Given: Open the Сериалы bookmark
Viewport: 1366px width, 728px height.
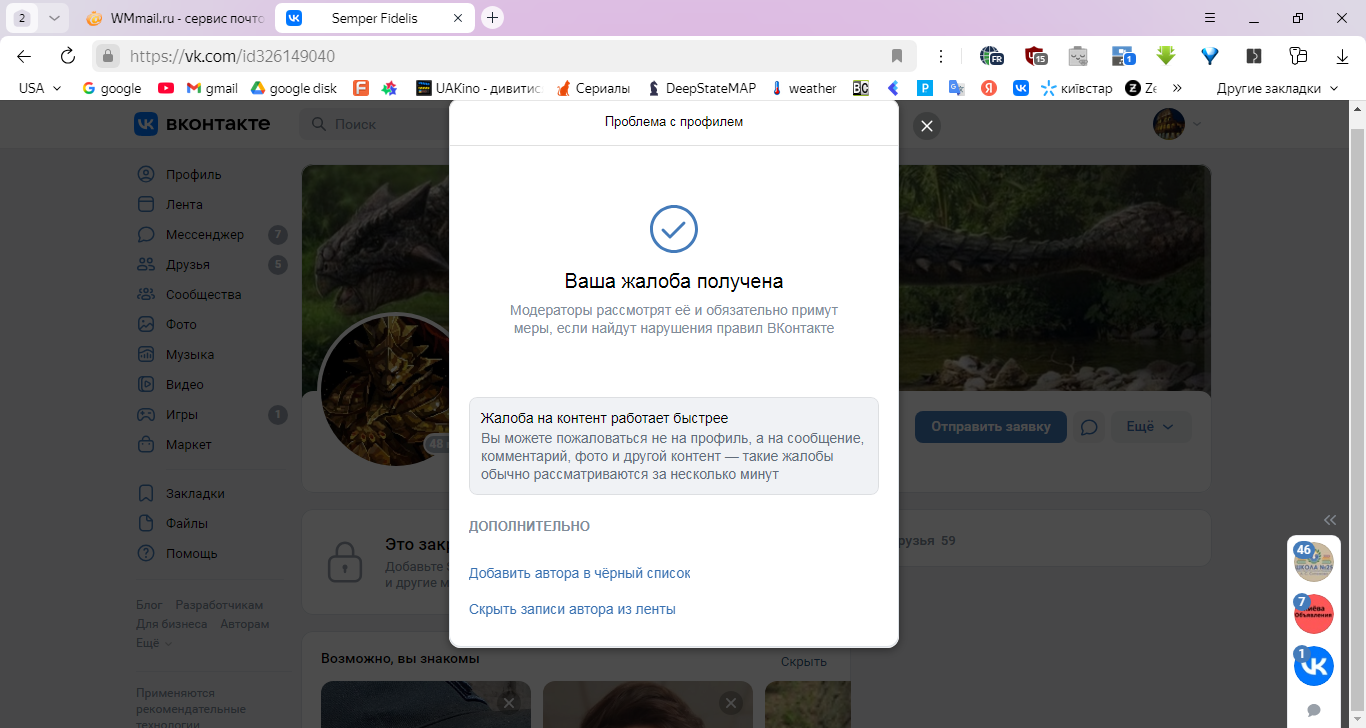Looking at the screenshot, I should point(593,88).
